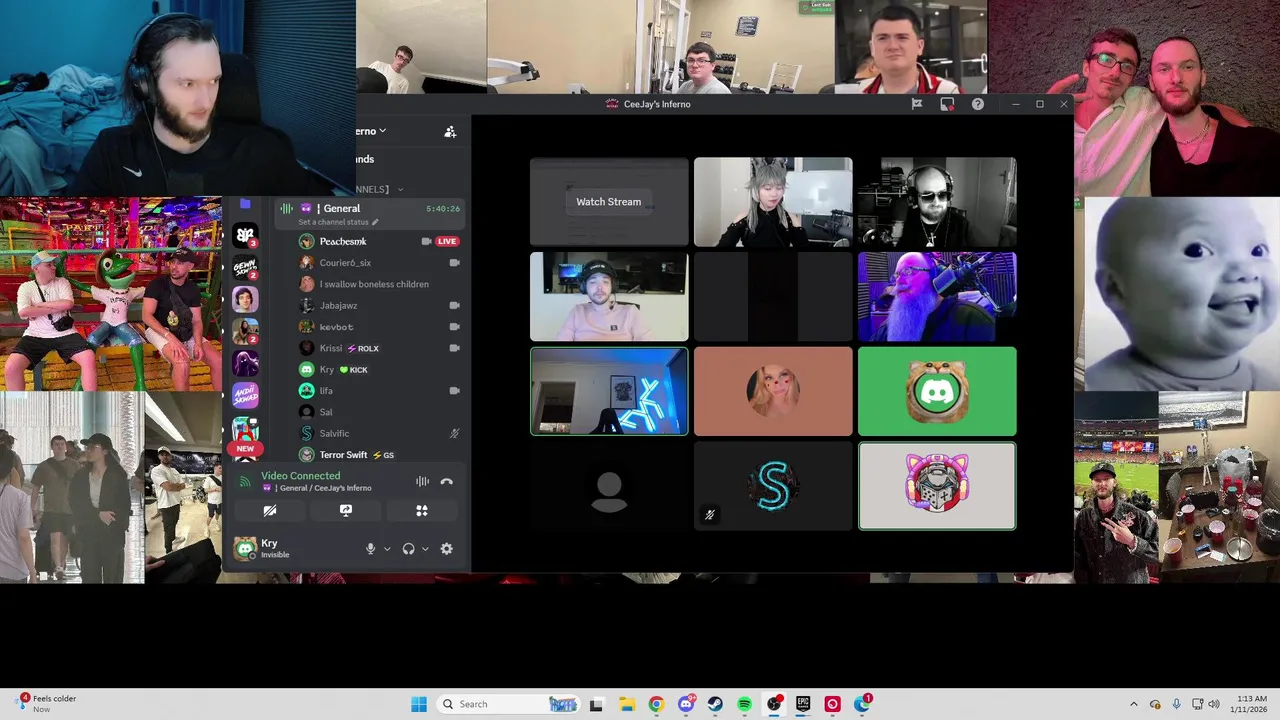1280x720 pixels.
Task: Open Discord user settings gear
Action: pos(446,548)
